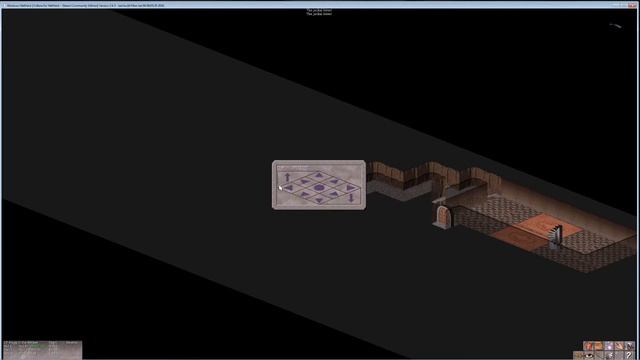This screenshot has width=640, height=360.
Task: Click the top (north) triangle on the direction pad
Action: 319,176
